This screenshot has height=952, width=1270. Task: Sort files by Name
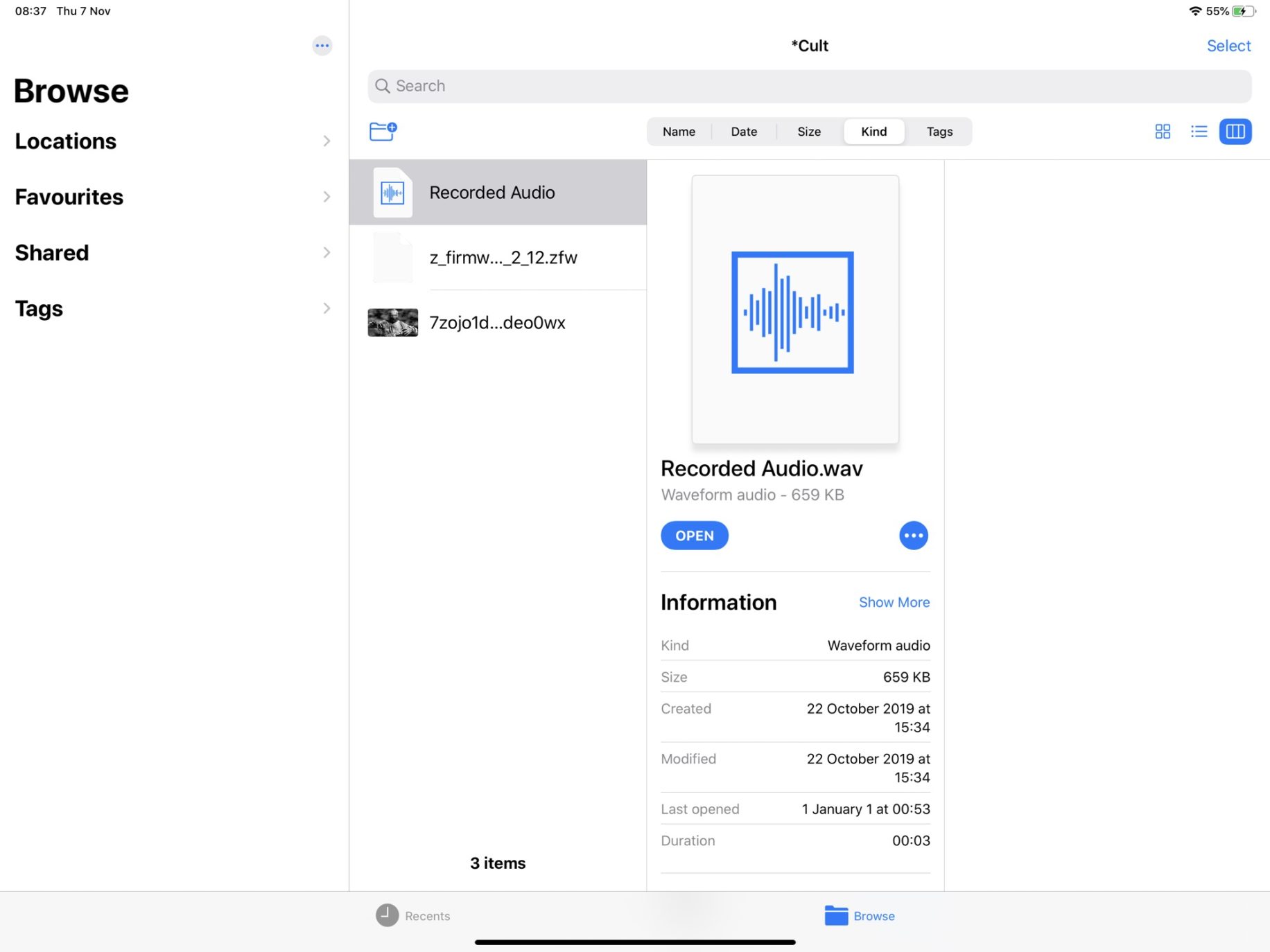pos(679,132)
